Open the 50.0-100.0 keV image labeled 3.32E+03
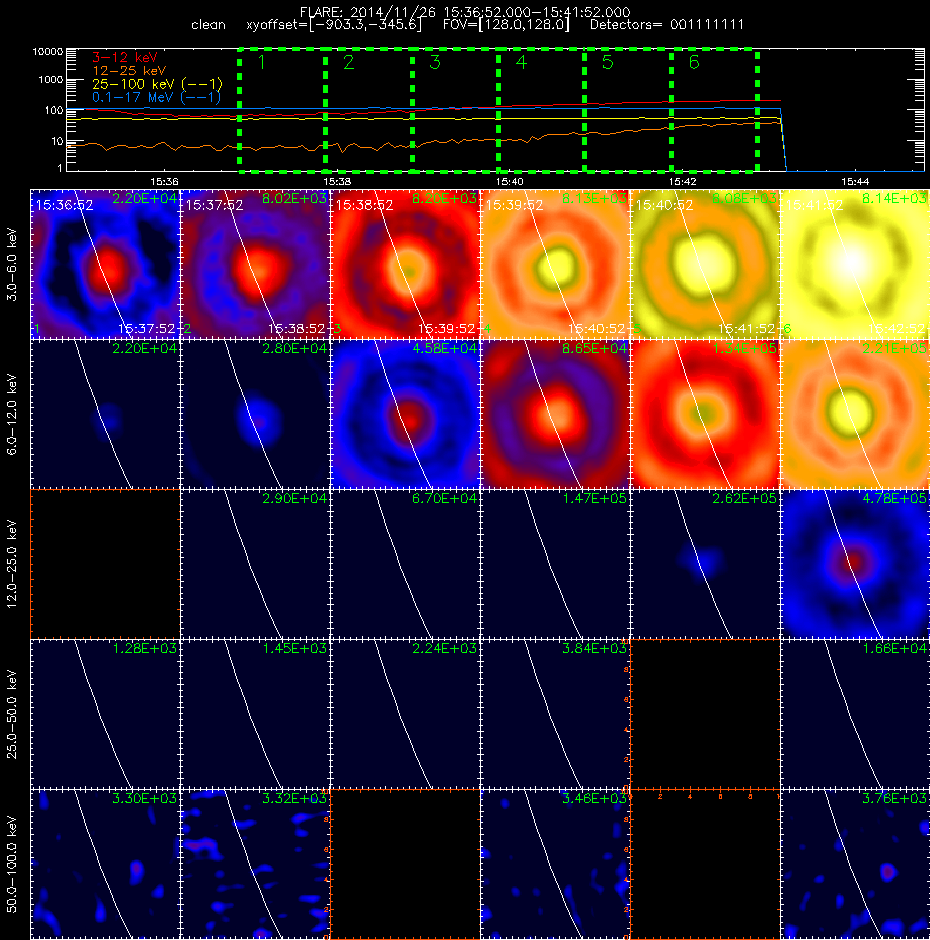Screen dimensions: 930x940 (x=255, y=864)
